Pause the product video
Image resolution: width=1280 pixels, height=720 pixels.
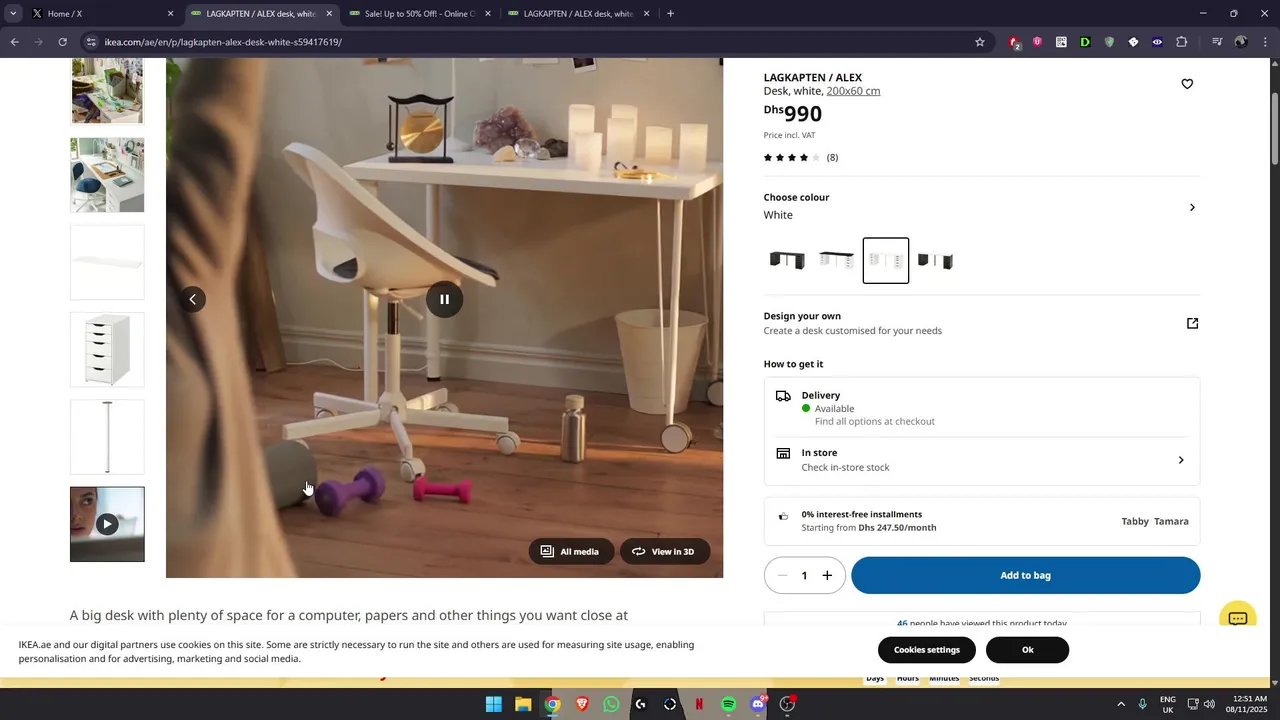[444, 299]
